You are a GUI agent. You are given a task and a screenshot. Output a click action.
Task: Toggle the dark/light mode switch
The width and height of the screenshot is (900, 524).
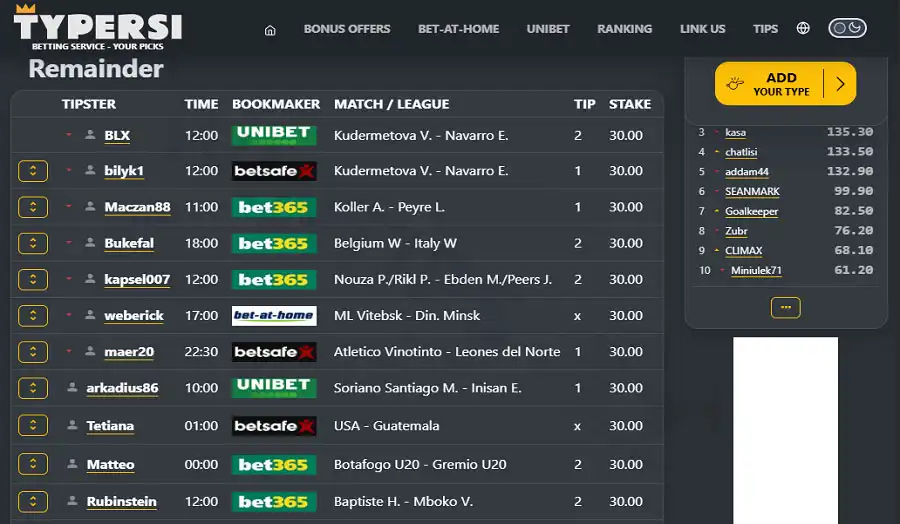(x=847, y=28)
